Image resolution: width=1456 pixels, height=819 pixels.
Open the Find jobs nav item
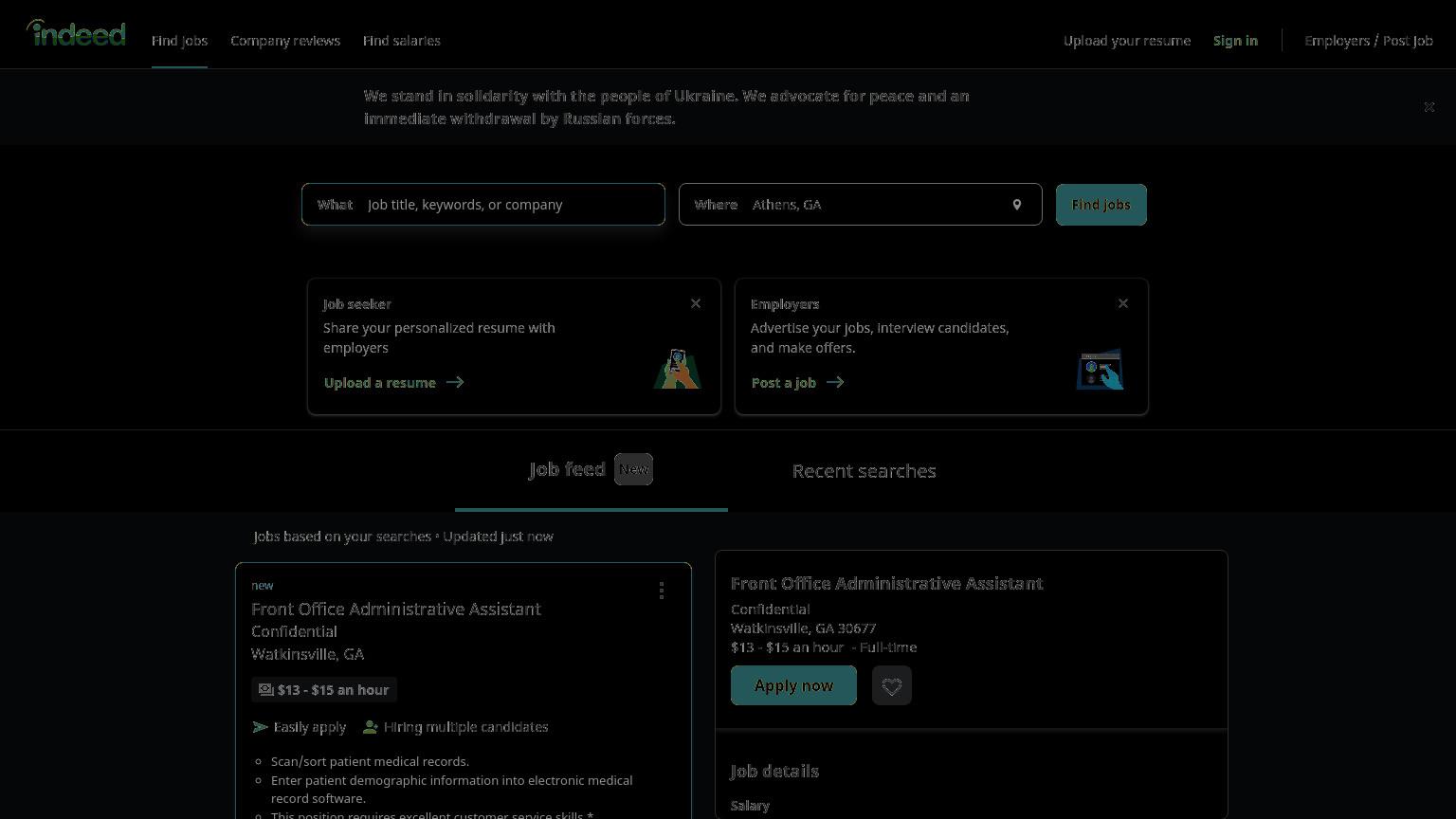[179, 41]
